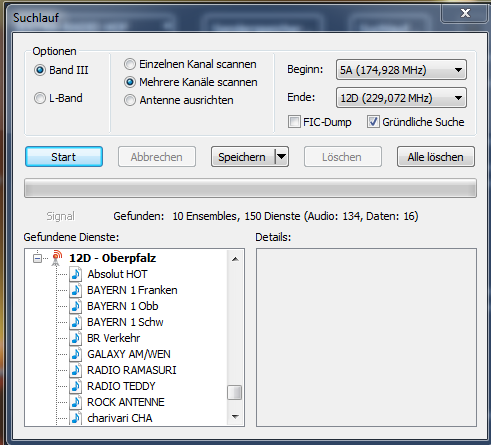491x445 pixels.
Task: Click the note icon beside BR Verkehr
Action: point(76,338)
